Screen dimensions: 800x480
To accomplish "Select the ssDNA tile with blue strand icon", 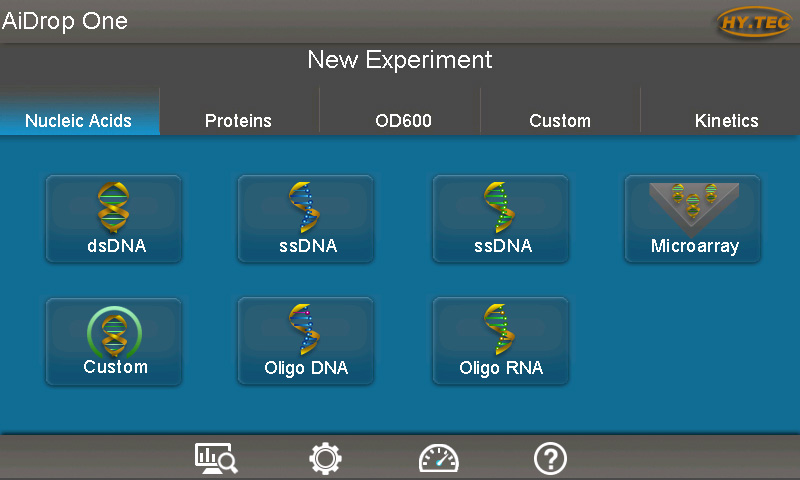I will [x=305, y=219].
